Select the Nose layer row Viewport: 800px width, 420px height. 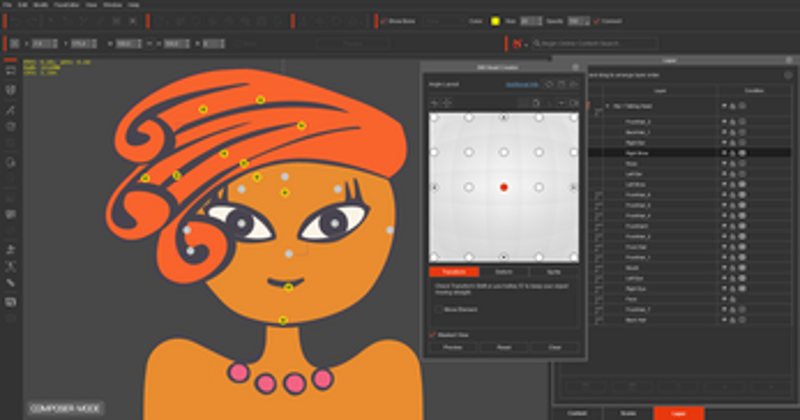point(689,163)
